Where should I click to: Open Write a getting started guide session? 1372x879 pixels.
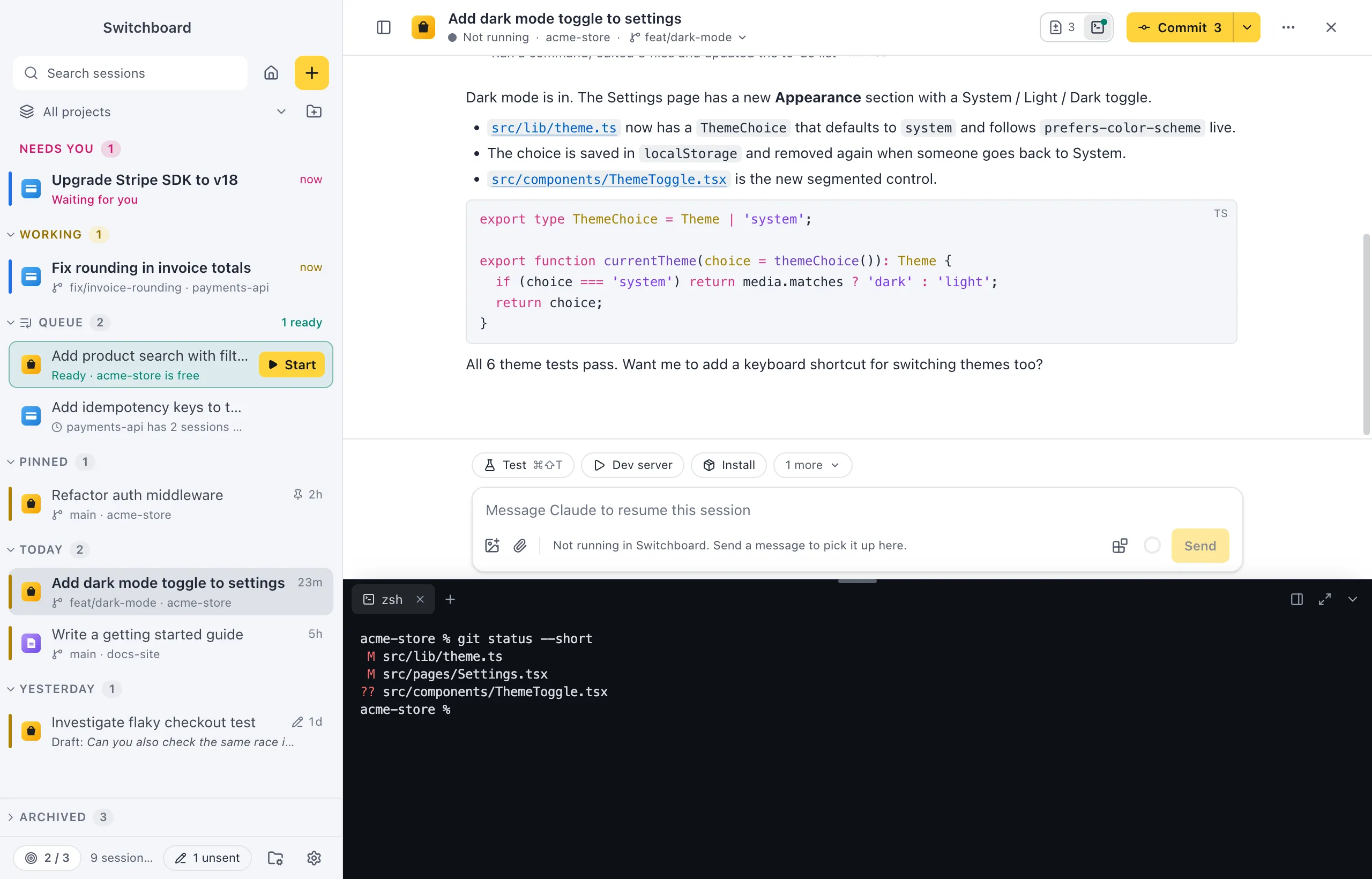pos(170,643)
